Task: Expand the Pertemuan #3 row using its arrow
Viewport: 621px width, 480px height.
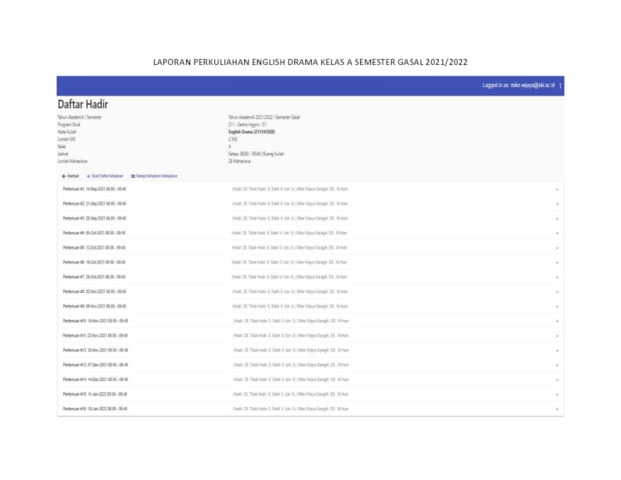Action: (x=556, y=218)
